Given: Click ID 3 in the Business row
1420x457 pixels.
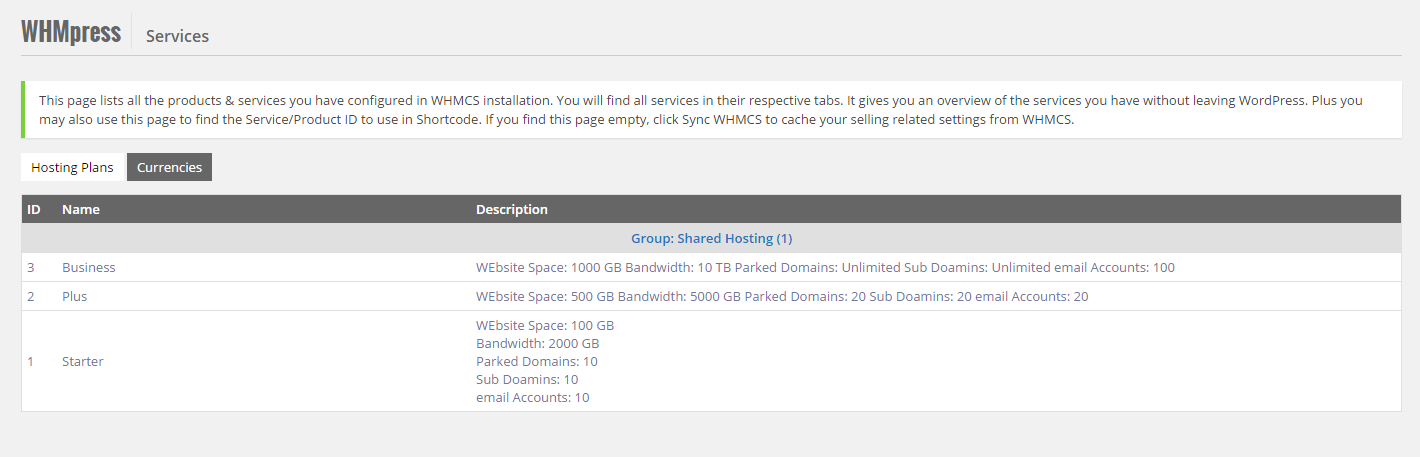Looking at the screenshot, I should point(31,267).
